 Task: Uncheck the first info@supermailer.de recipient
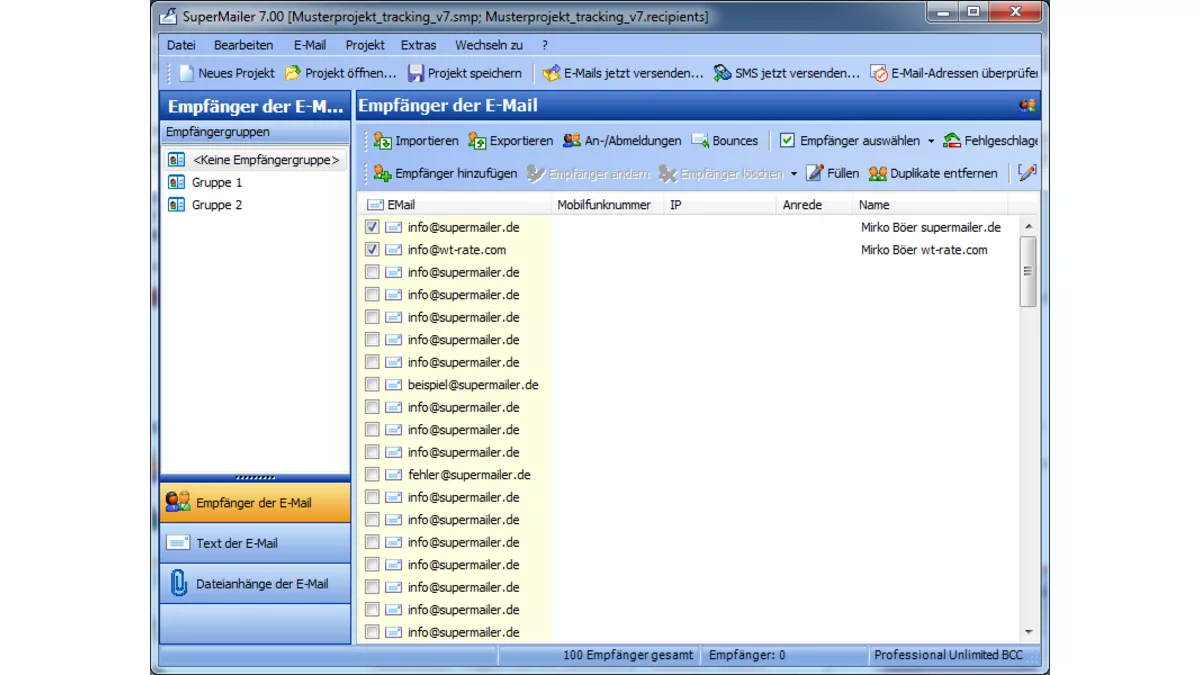371,227
